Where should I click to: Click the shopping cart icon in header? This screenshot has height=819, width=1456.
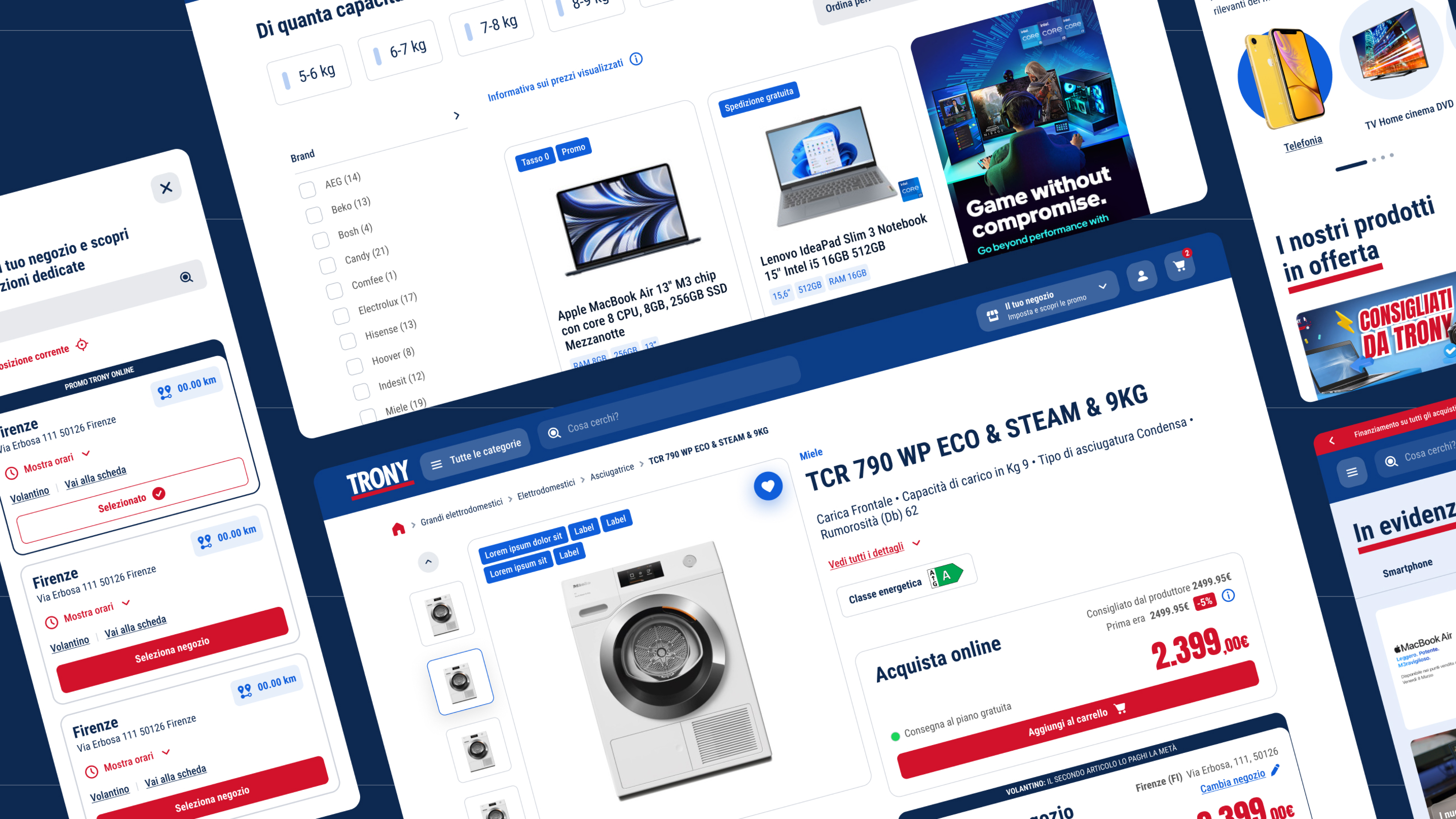pos(1179,265)
